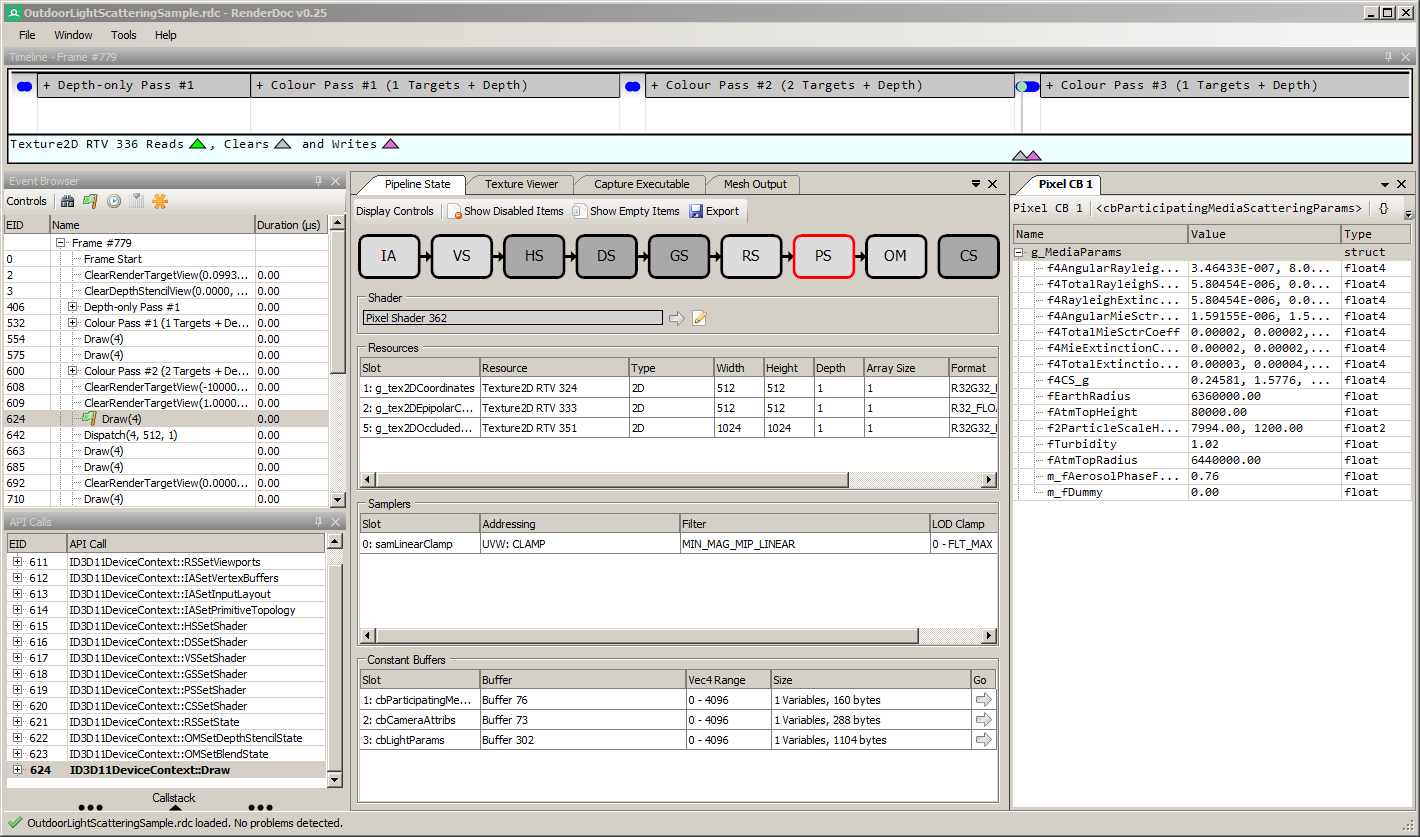This screenshot has width=1420, height=837.
Task: Click the binoculars find icon in Event Browser
Action: click(x=69, y=201)
